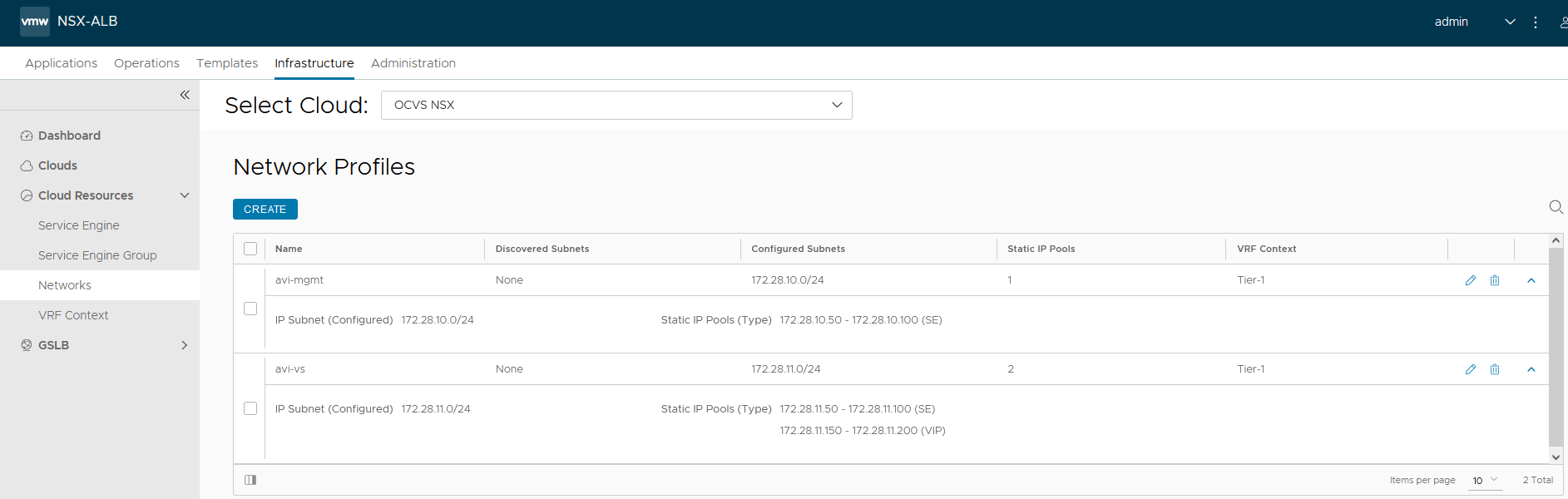Click the user profile icon in header
1568x499 pixels.
pos(1563,22)
